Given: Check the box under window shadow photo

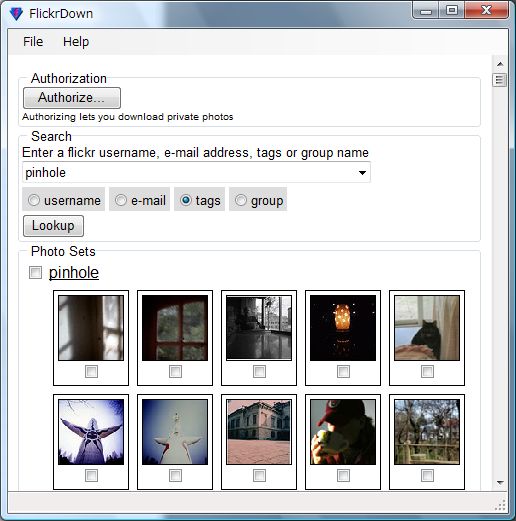Looking at the screenshot, I should [91, 371].
